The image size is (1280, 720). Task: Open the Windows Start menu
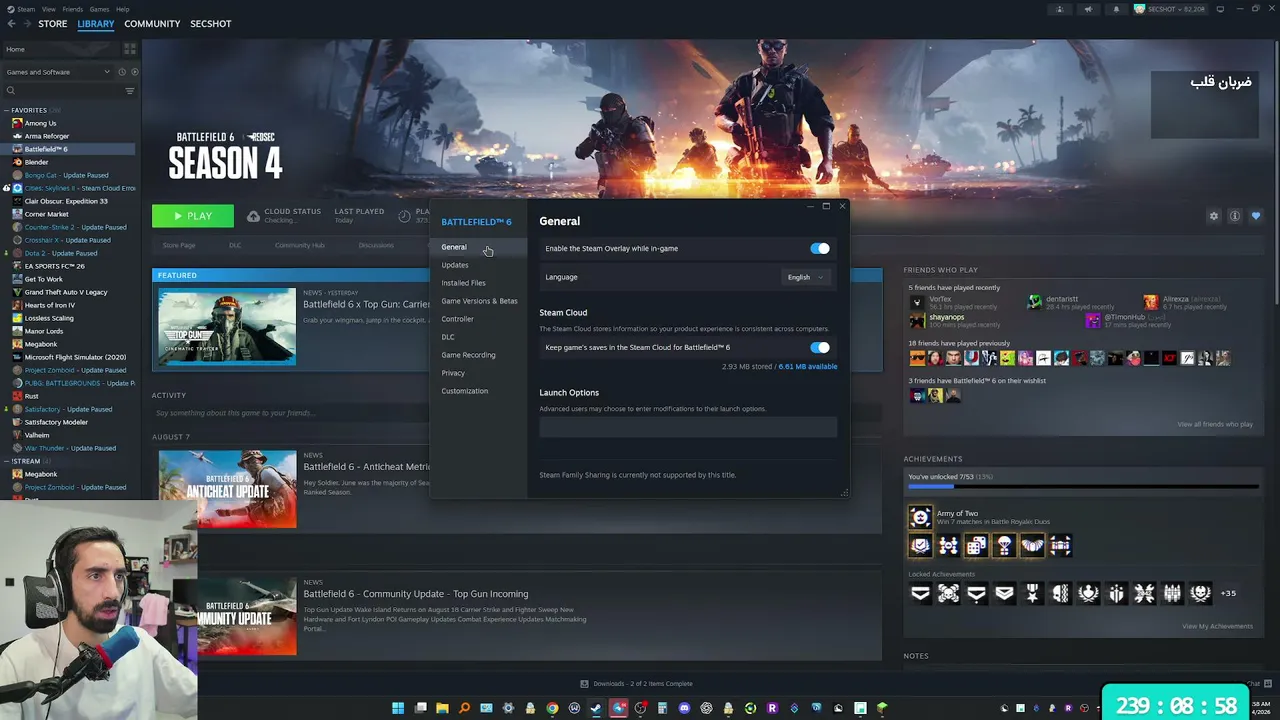tap(398, 709)
